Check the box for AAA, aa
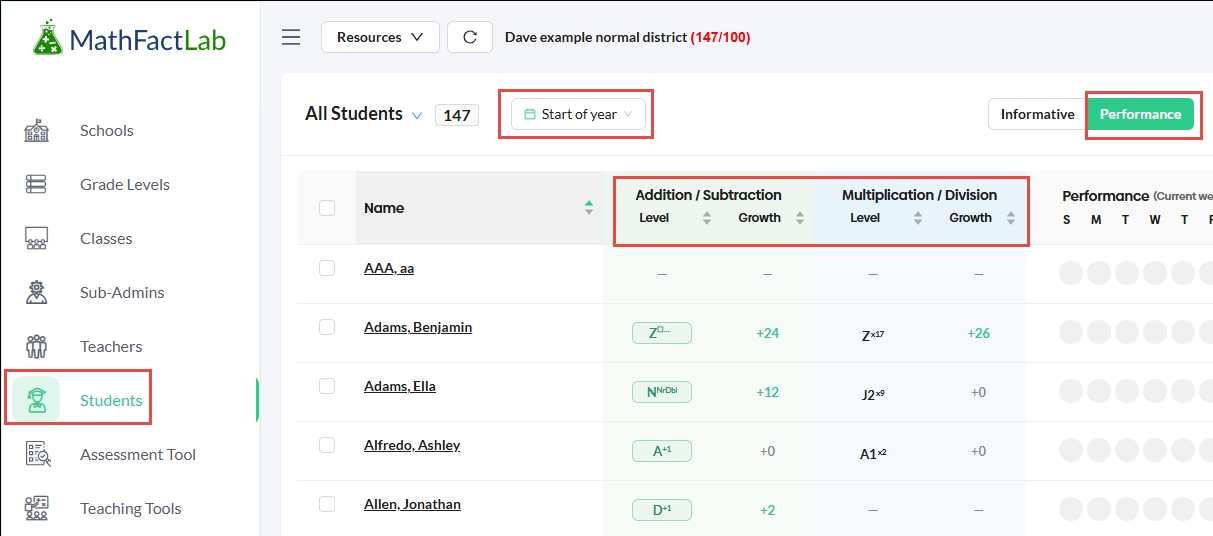The width and height of the screenshot is (1213, 536). [x=327, y=268]
